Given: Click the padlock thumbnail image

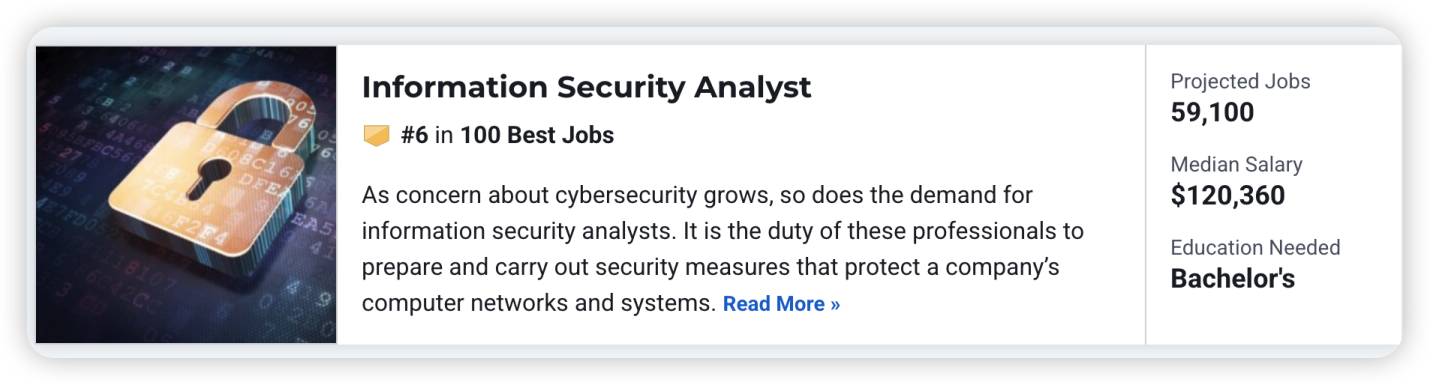Looking at the screenshot, I should [186, 194].
